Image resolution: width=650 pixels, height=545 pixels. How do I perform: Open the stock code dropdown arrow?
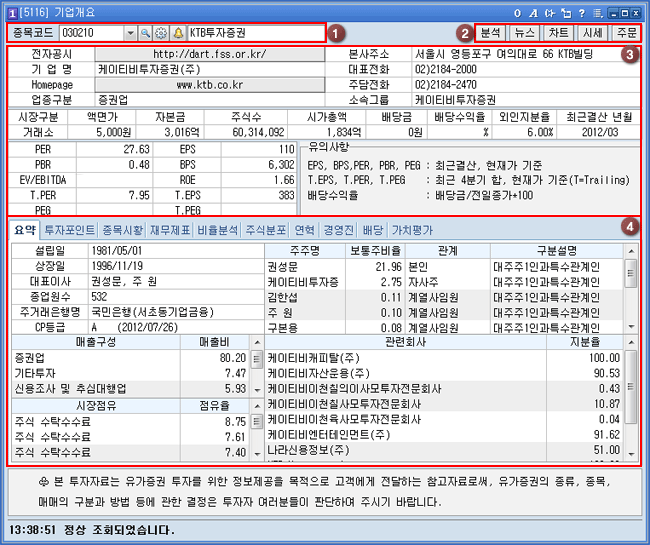point(130,33)
